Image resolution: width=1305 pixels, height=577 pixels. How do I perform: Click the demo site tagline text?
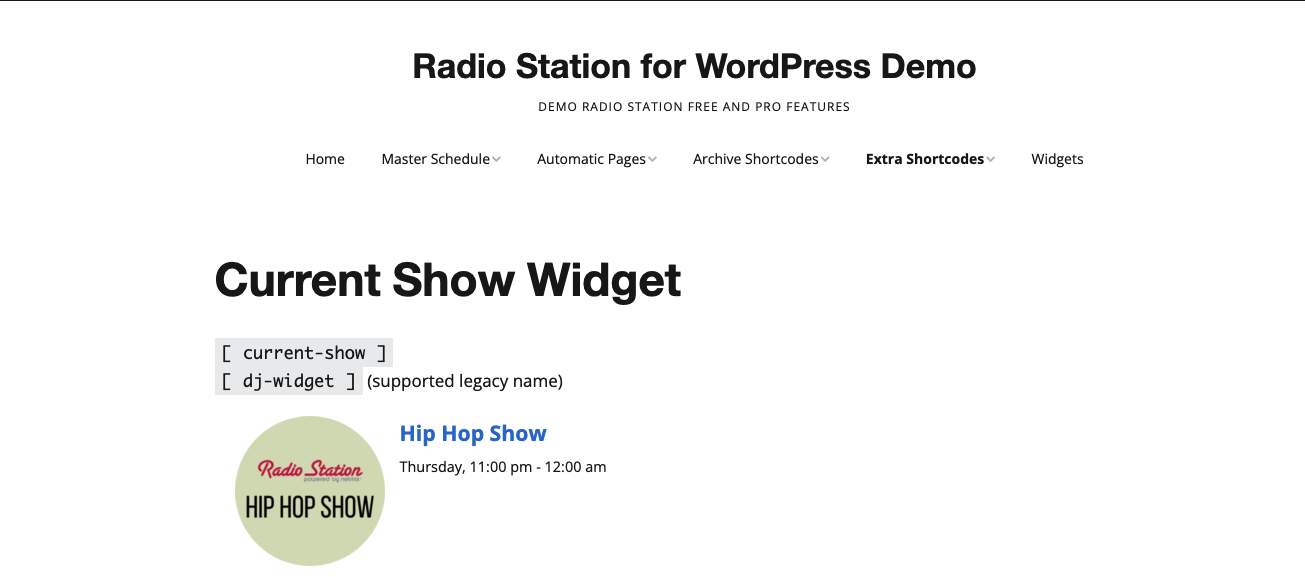(x=694, y=106)
